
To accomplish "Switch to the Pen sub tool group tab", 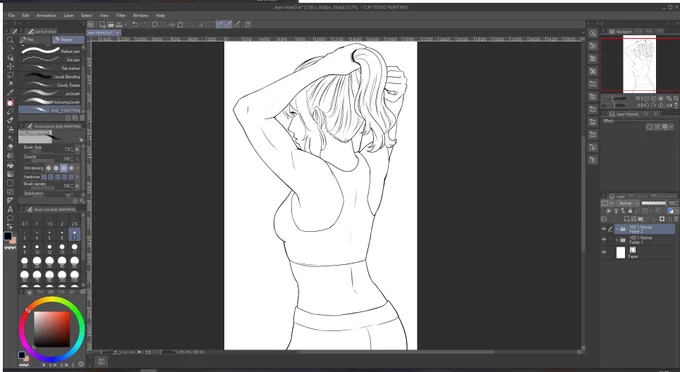I will (35, 39).
